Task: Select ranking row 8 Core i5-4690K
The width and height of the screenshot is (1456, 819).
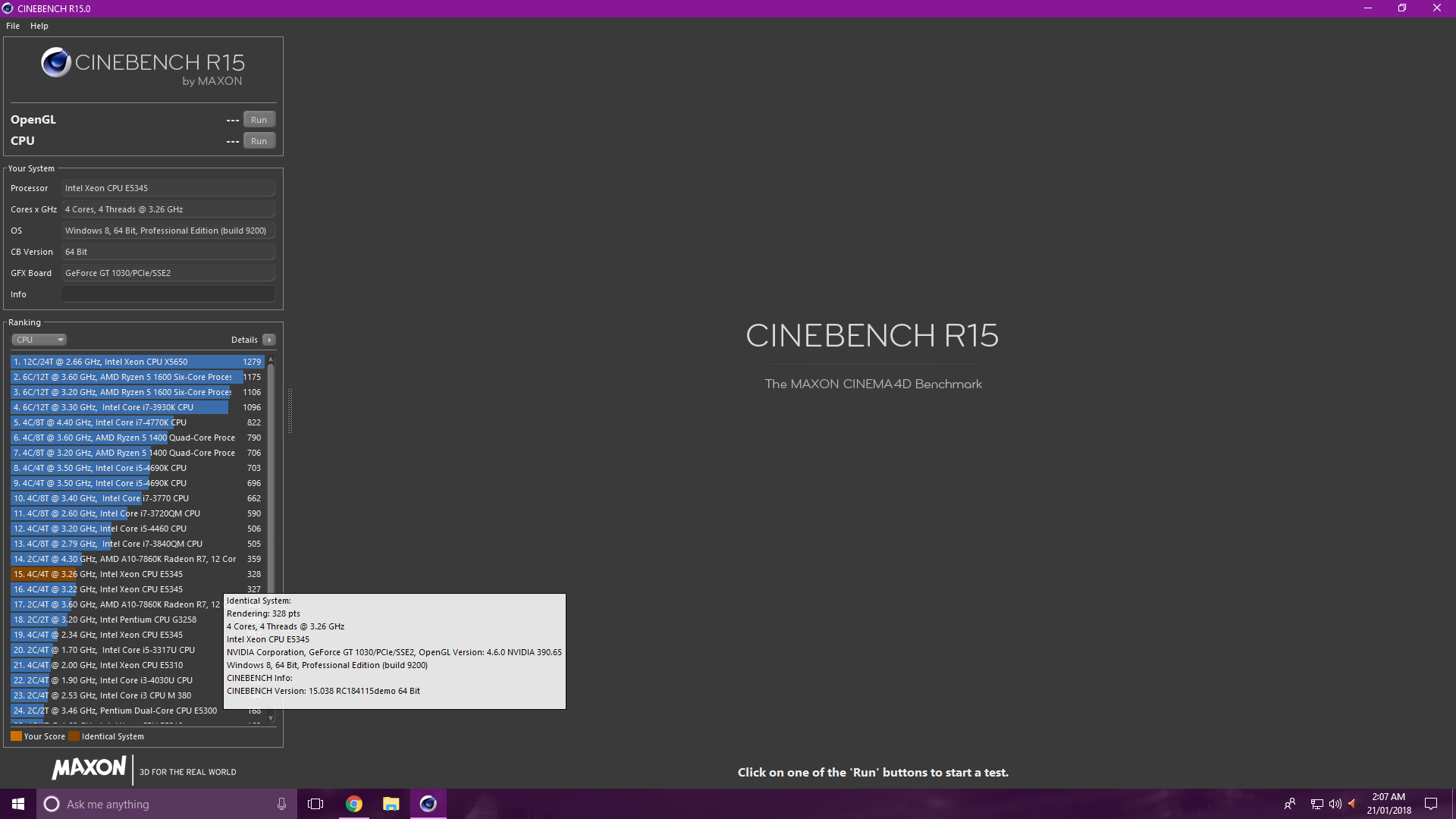Action: click(137, 468)
